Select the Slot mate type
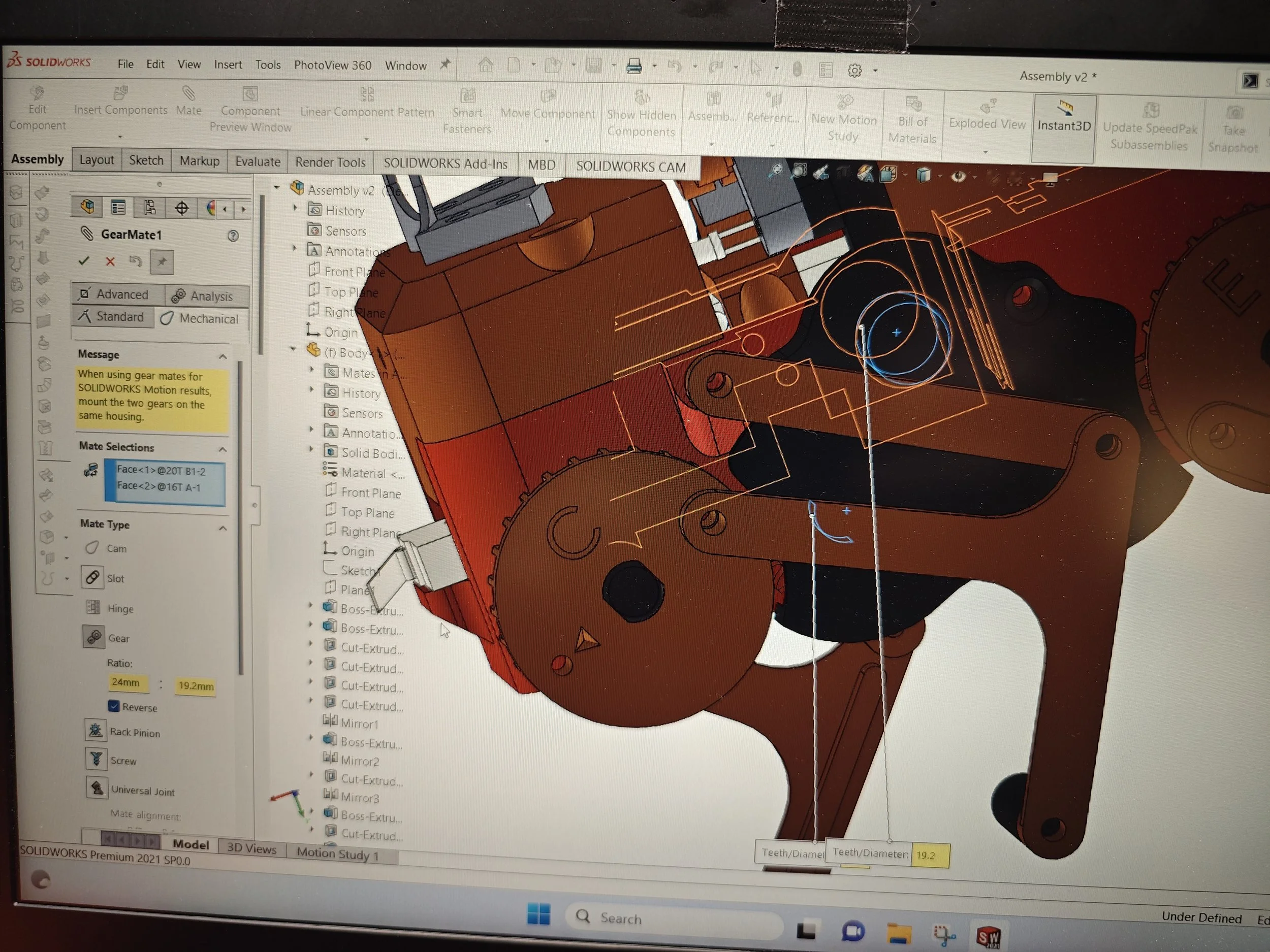Viewport: 1270px width, 952px height. [92, 577]
